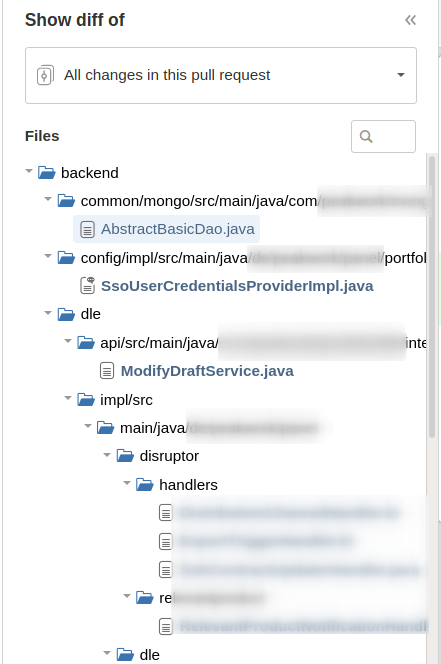Click the folder icon of the 're' folder
Image resolution: width=441 pixels, height=664 pixels.
(x=145, y=598)
